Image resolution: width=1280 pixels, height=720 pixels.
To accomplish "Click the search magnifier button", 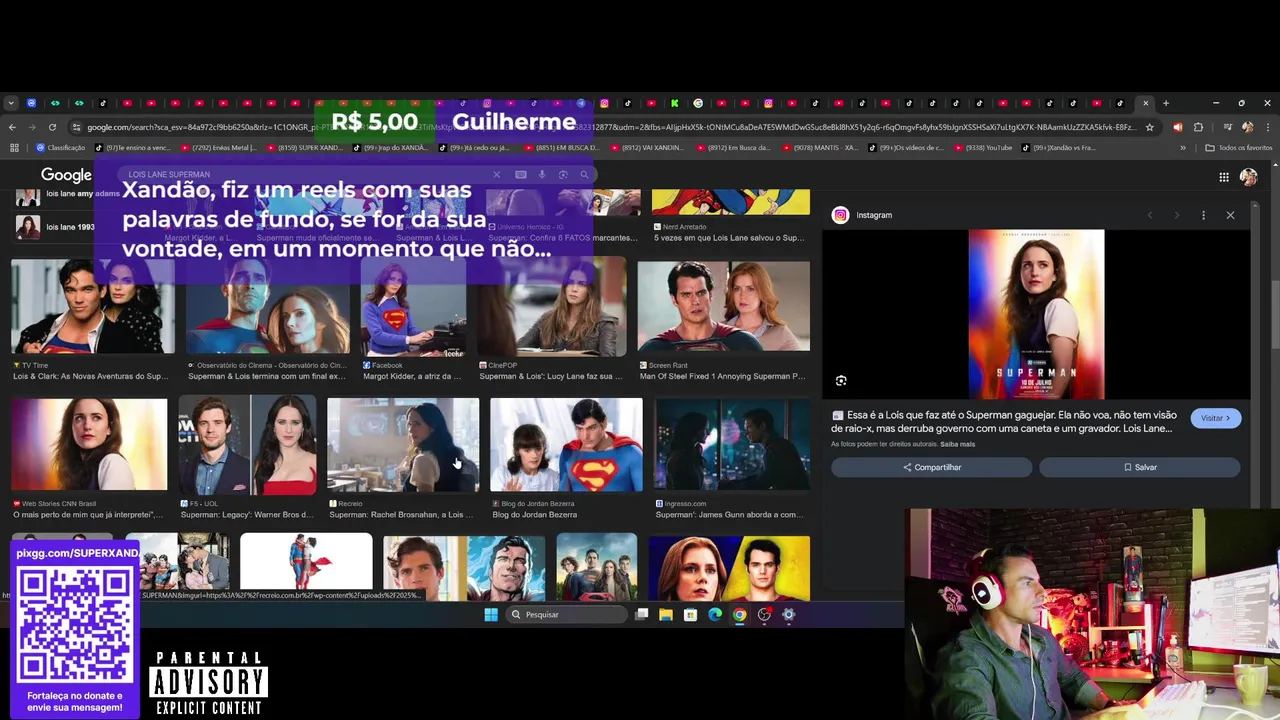I will click(585, 175).
